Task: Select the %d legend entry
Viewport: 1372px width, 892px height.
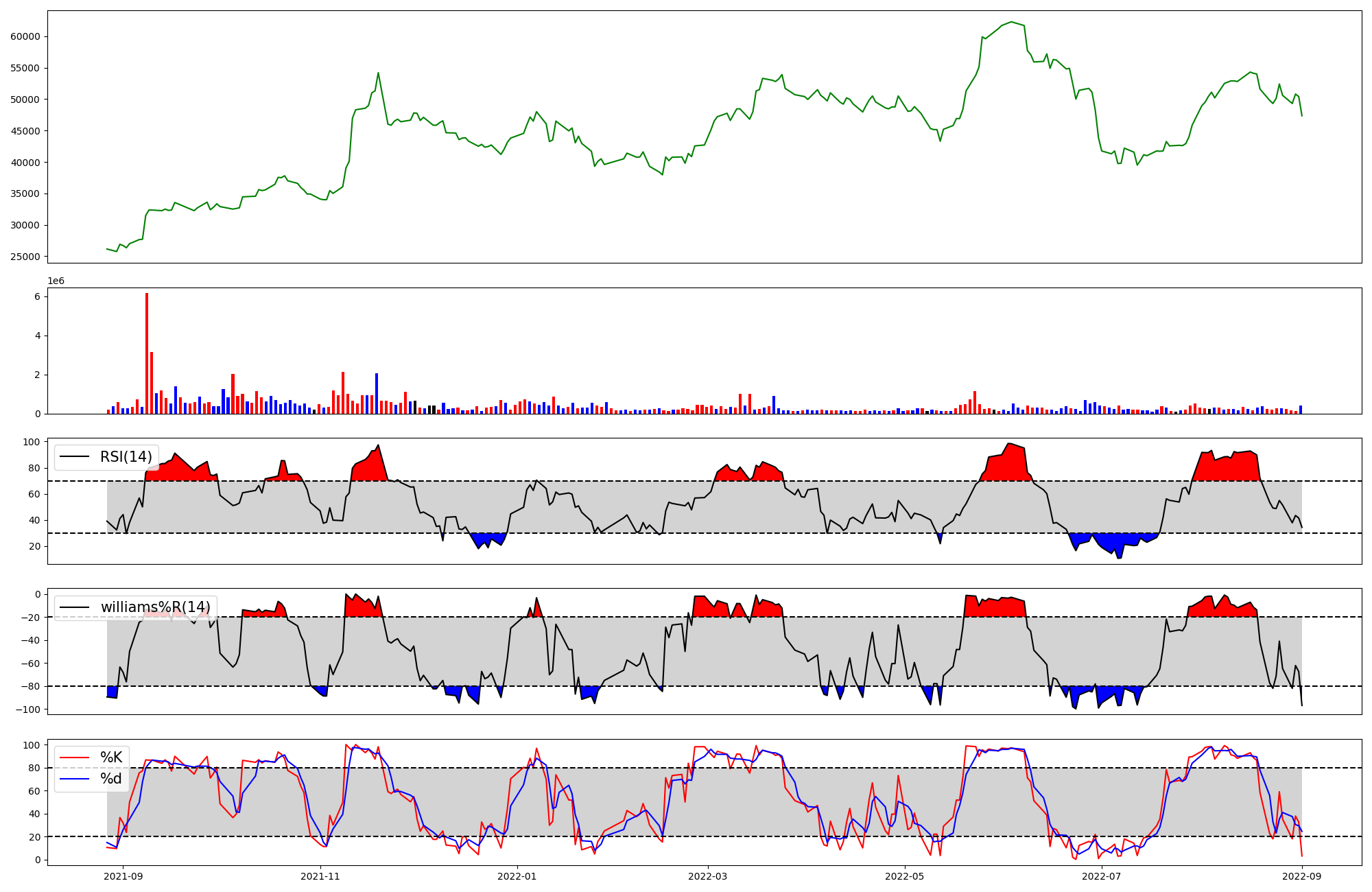Action: tap(111, 779)
